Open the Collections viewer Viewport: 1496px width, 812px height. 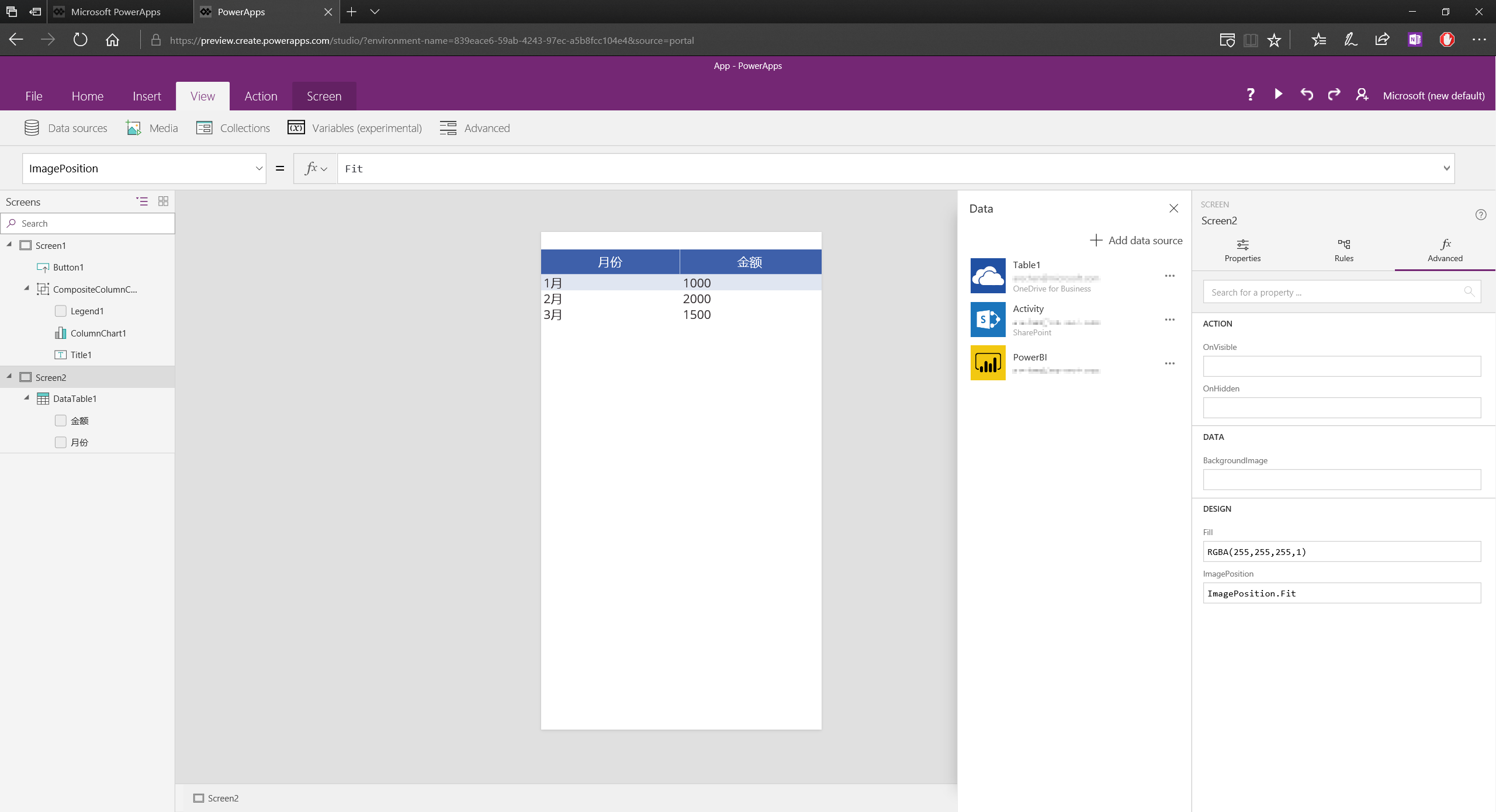[233, 128]
